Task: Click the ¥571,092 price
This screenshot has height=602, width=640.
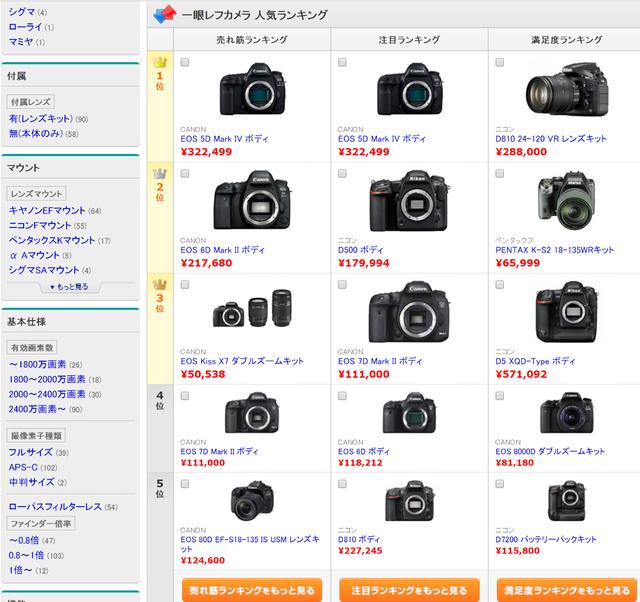Action: [521, 374]
